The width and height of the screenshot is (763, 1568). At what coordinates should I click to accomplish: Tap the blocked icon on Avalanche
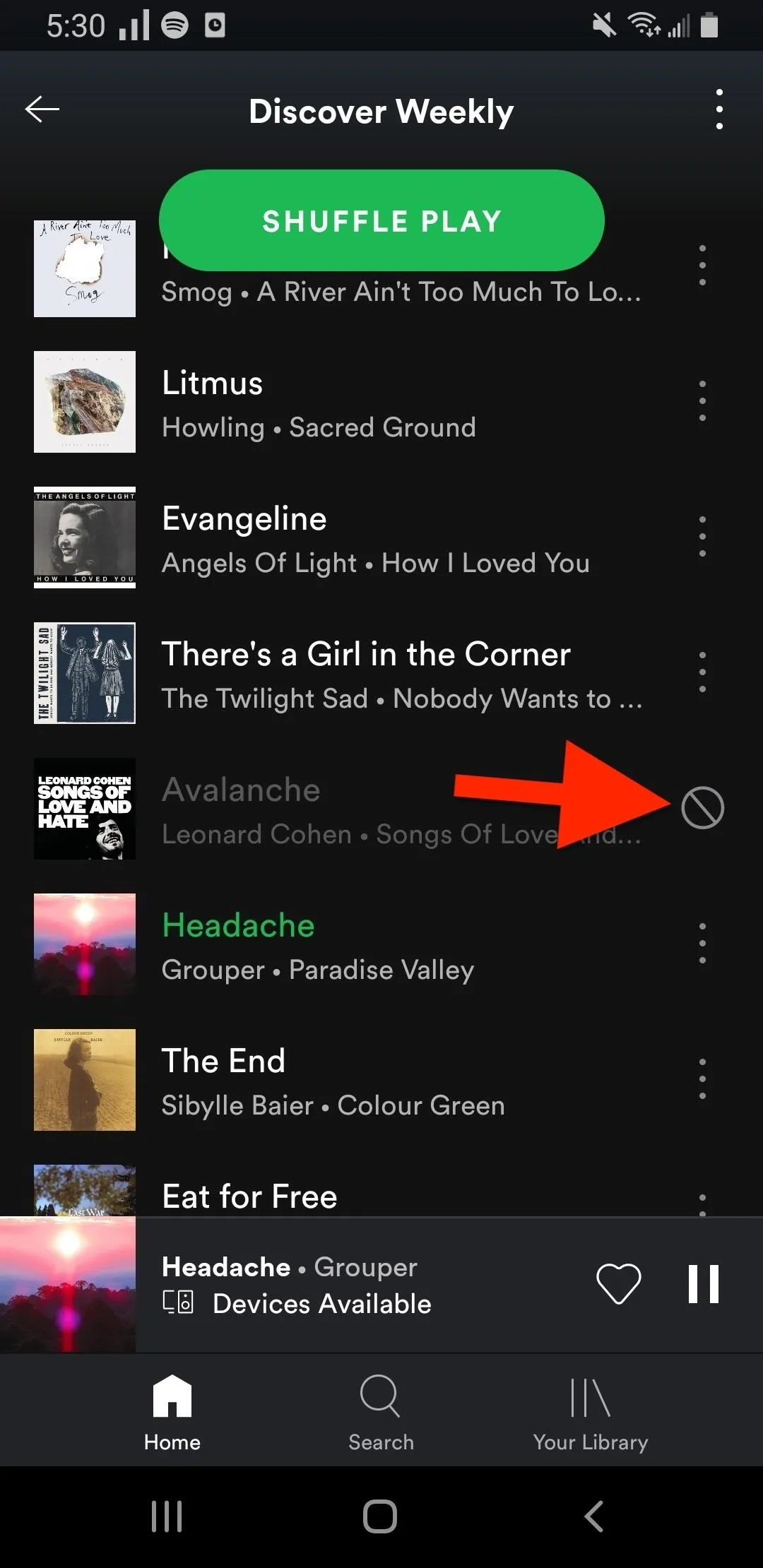(x=702, y=808)
